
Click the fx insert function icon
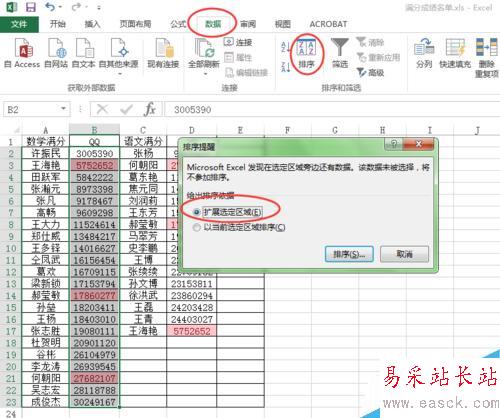pos(150,109)
